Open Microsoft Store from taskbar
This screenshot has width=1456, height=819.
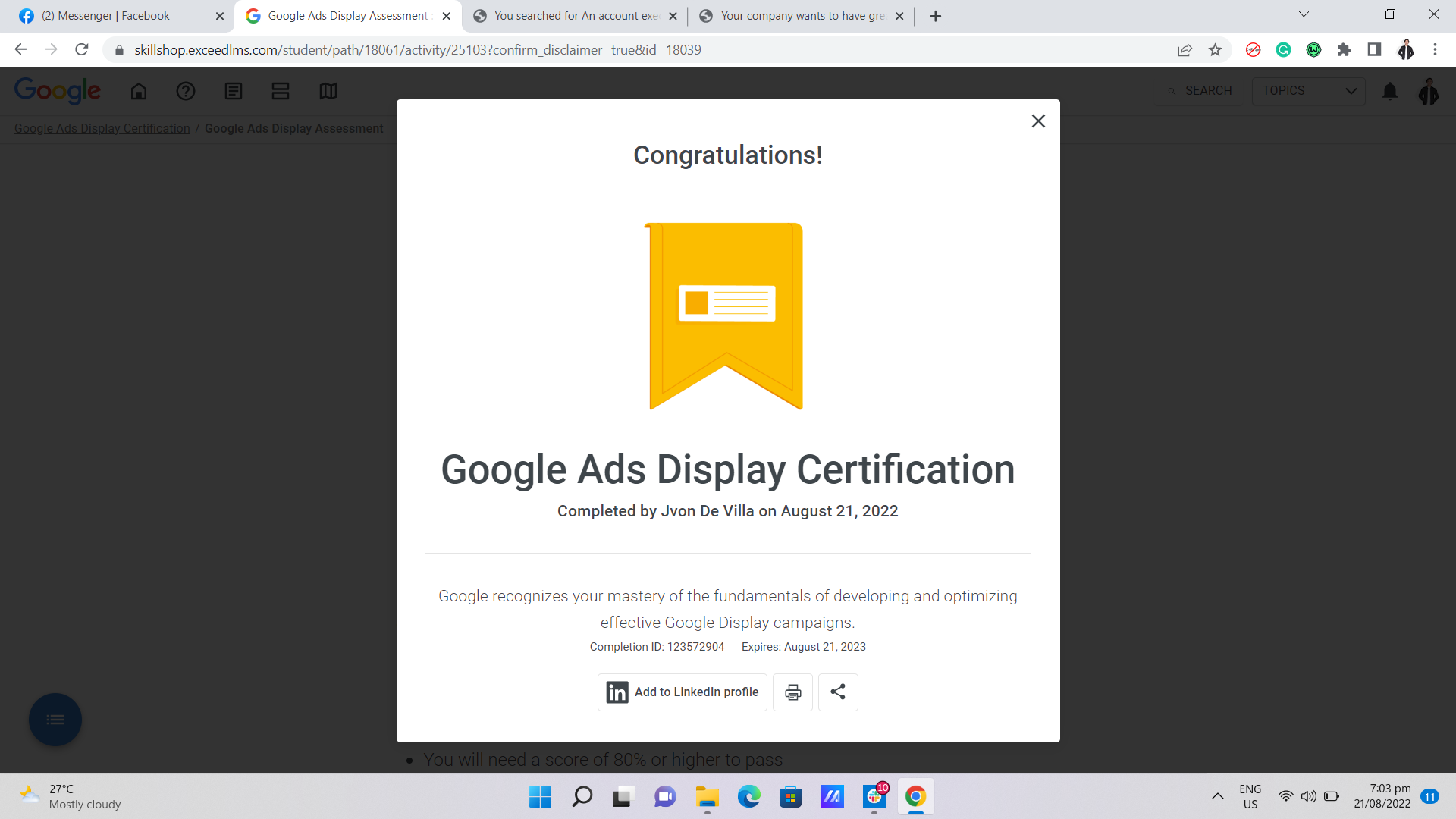[790, 797]
